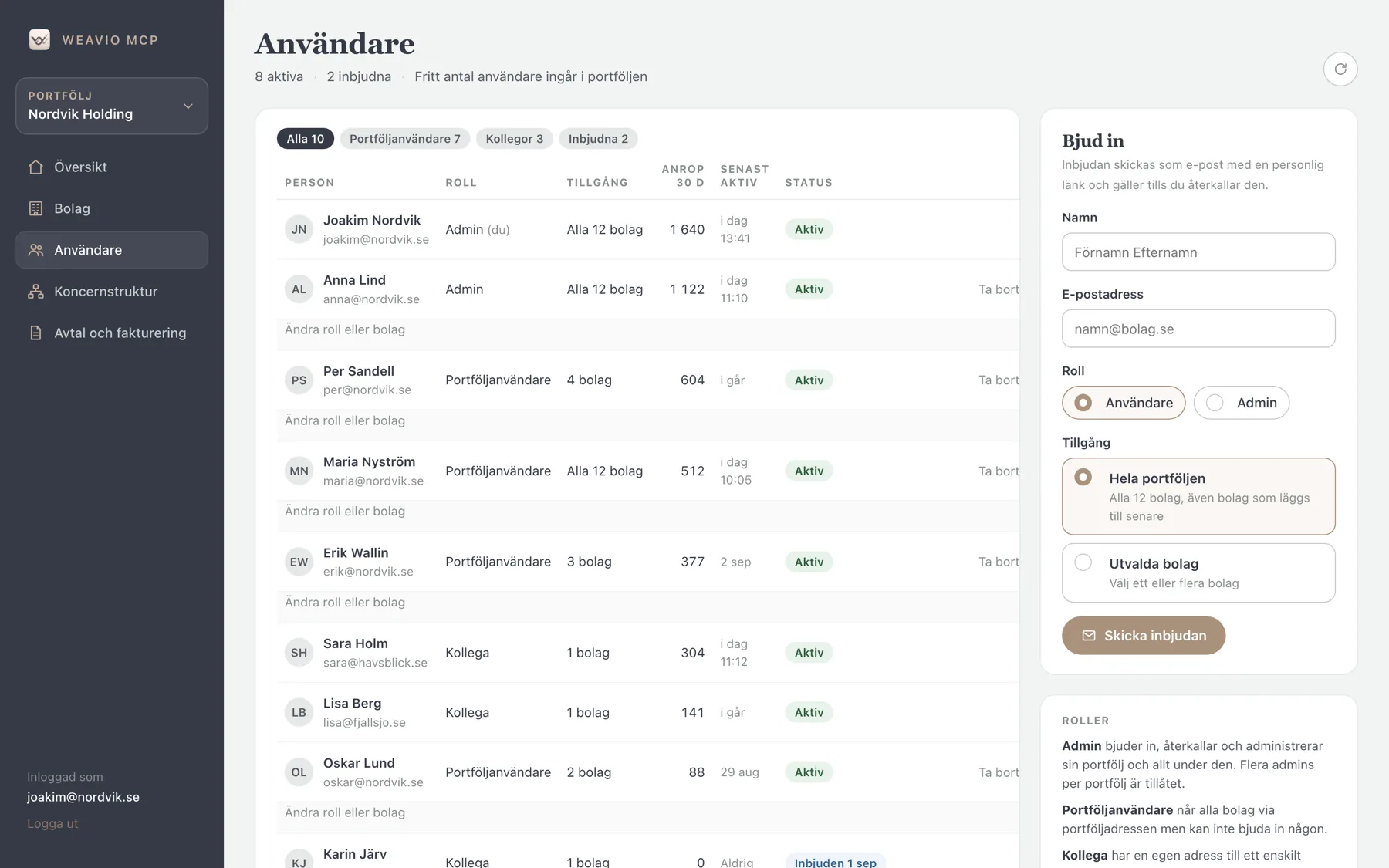Image resolution: width=1389 pixels, height=868 pixels.
Task: Click the people icon beside Användare
Action: pyautogui.click(x=35, y=250)
